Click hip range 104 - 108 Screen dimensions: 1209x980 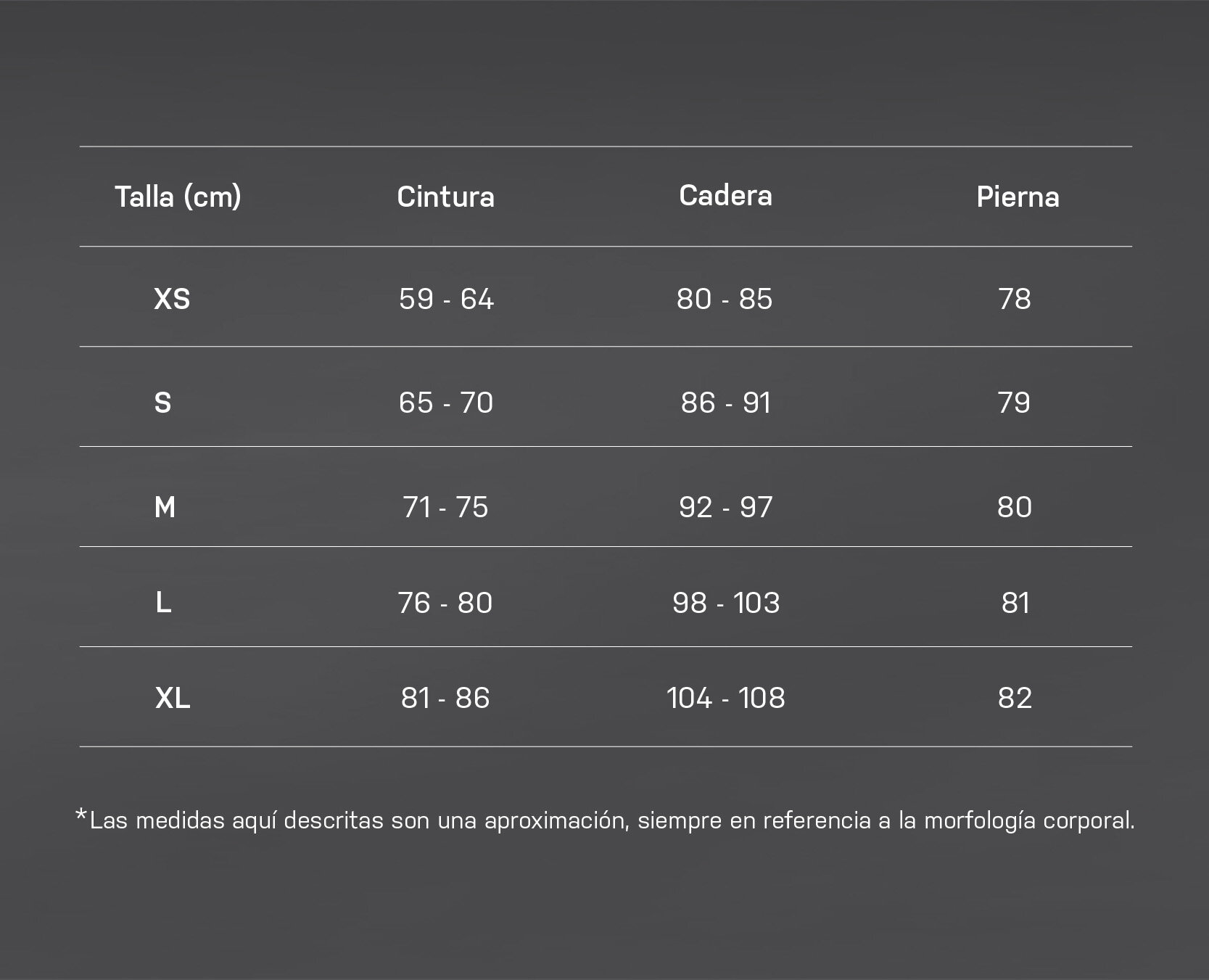pos(725,698)
